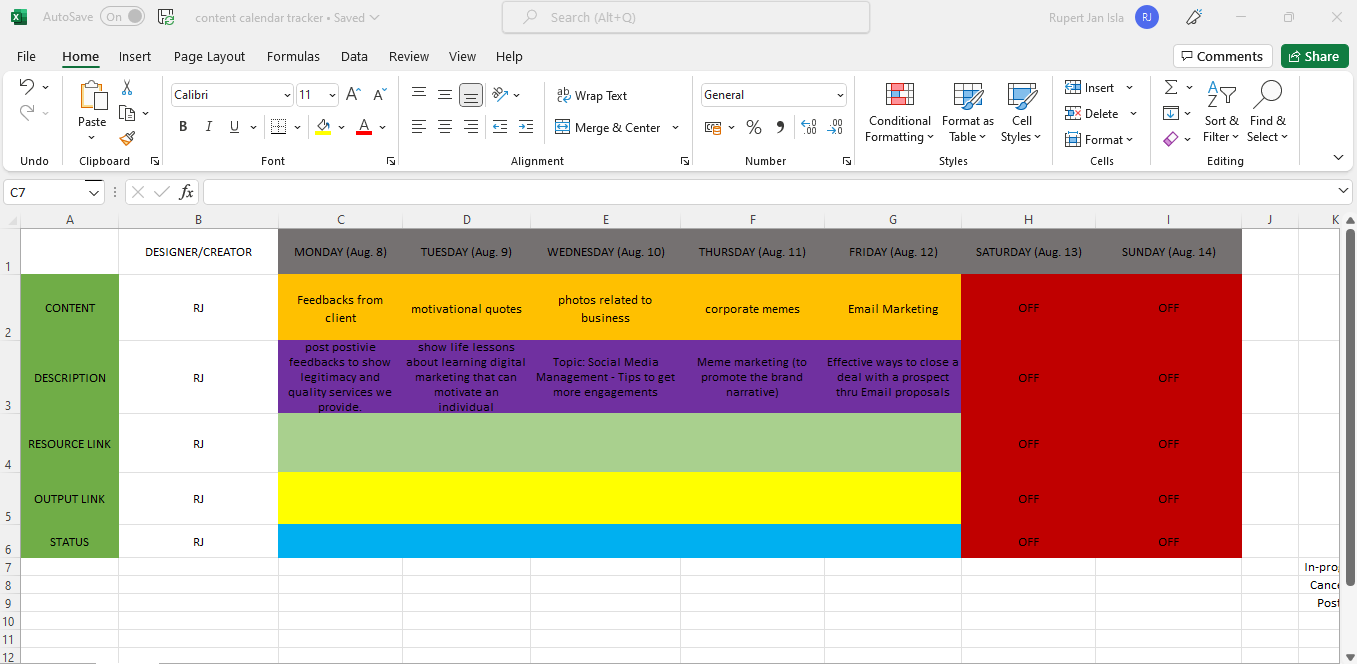
Task: Open Find & Select options
Action: 1267,113
